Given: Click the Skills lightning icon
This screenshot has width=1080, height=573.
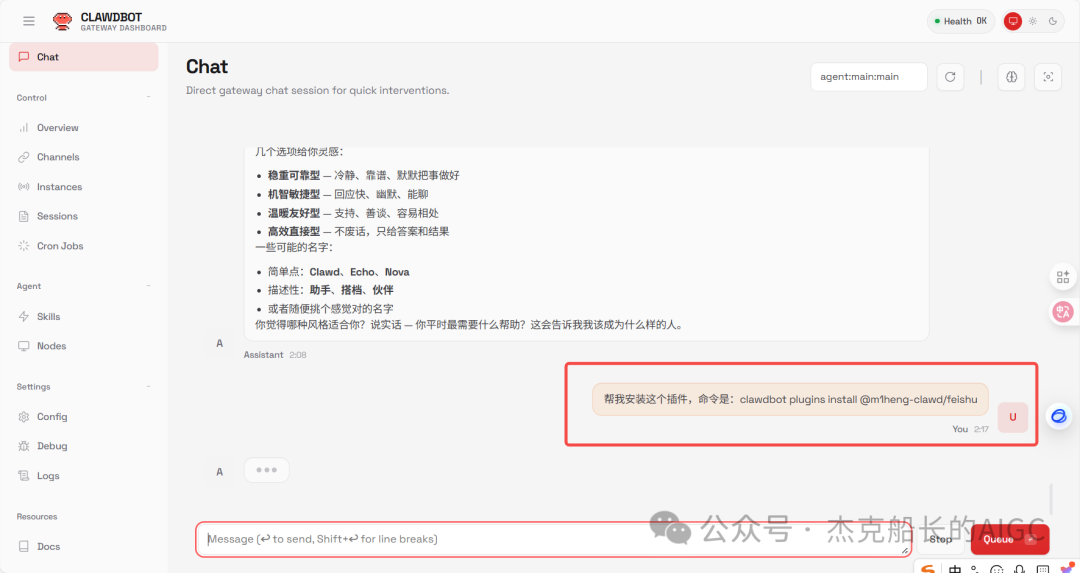Looking at the screenshot, I should coord(23,316).
